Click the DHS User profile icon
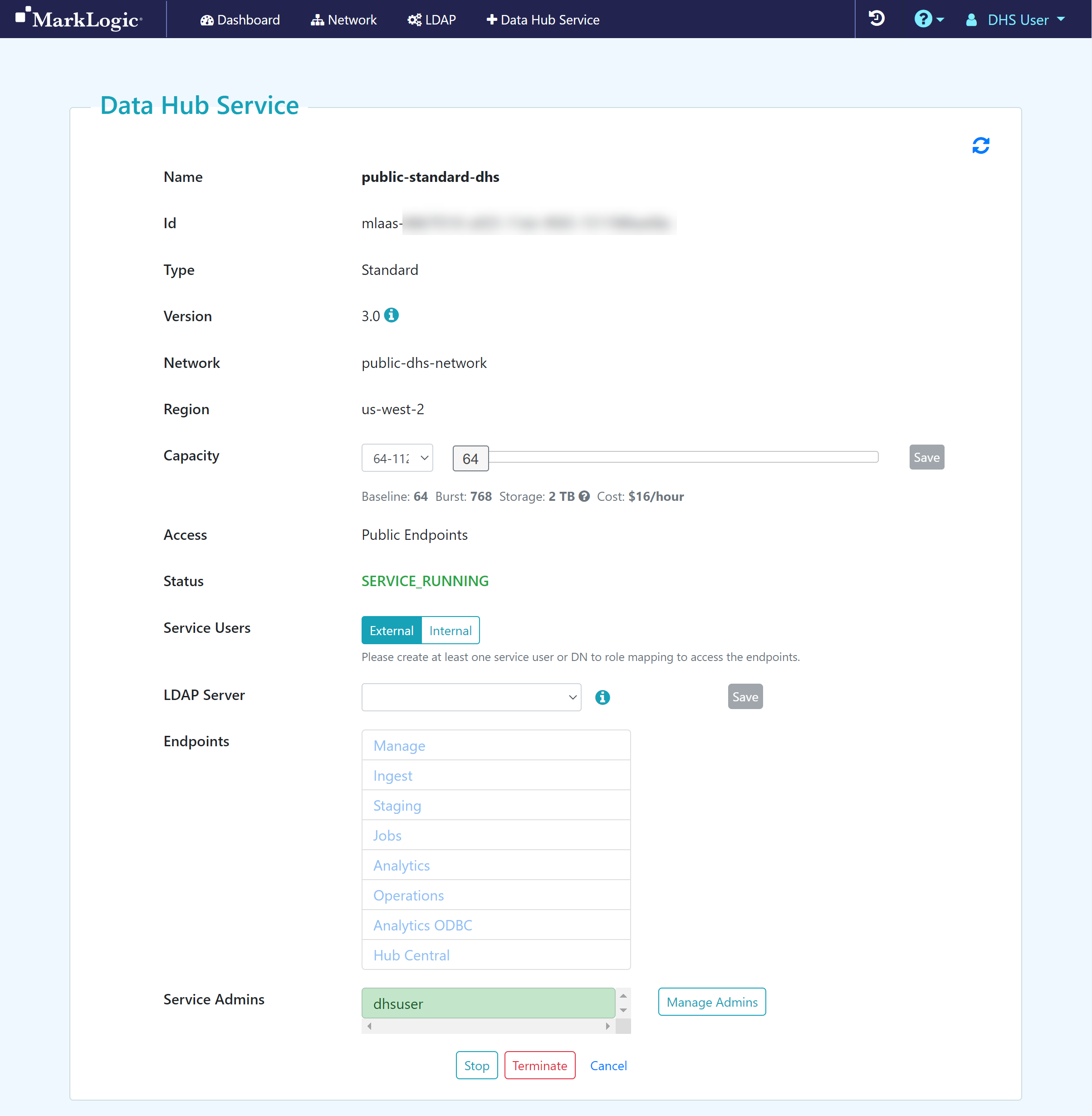The image size is (1092, 1116). 971,20
